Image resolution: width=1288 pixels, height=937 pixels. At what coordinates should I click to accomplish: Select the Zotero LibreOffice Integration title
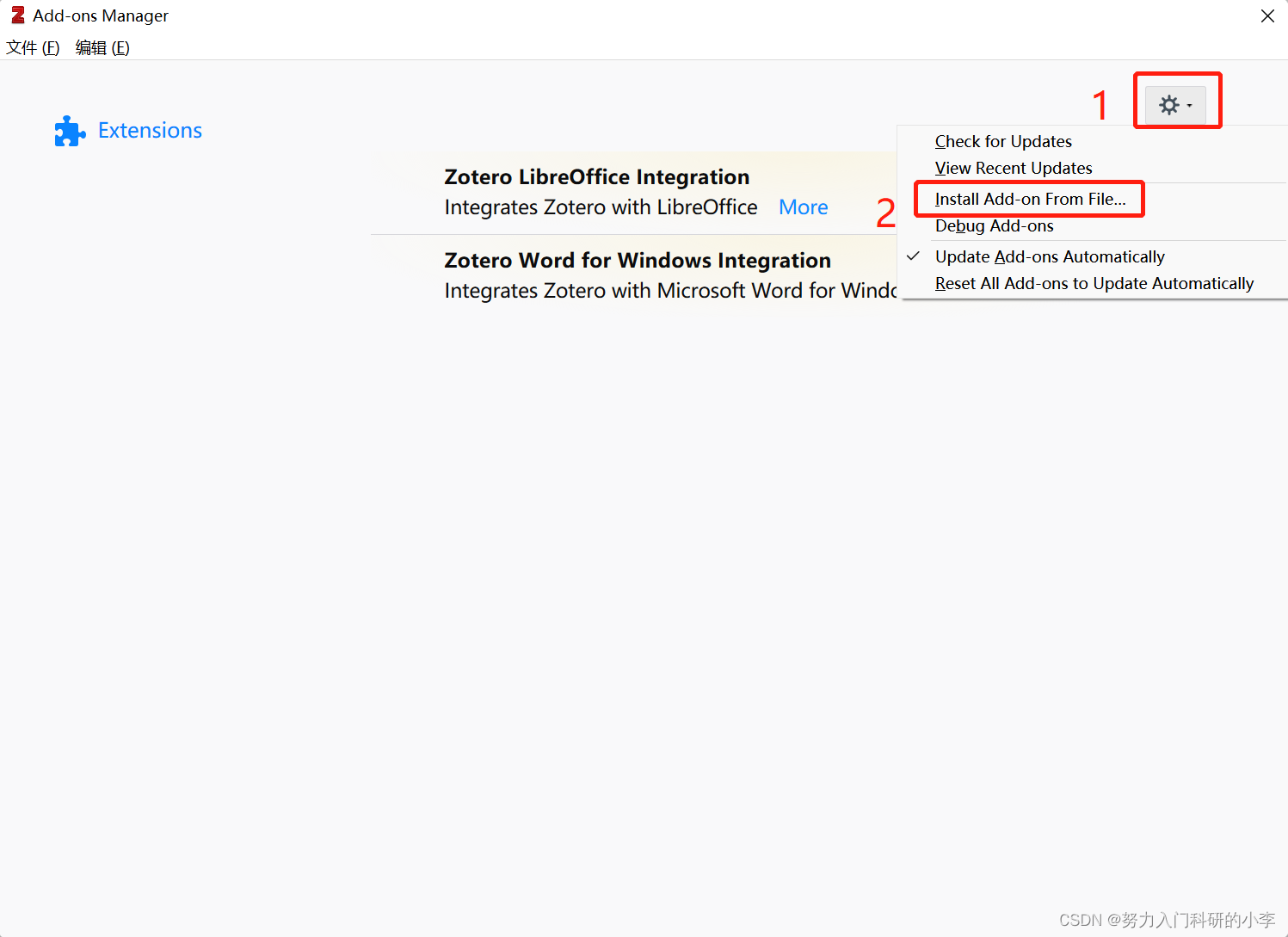(597, 176)
